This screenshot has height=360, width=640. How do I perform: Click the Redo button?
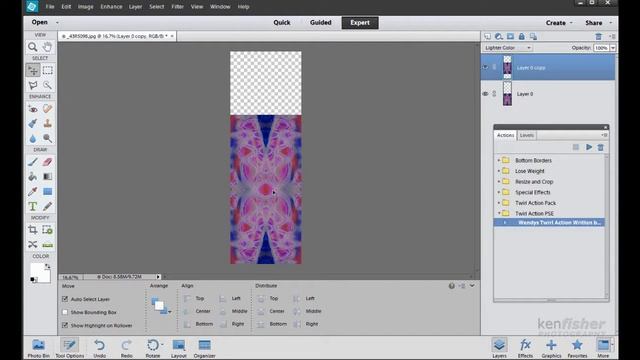[x=127, y=348]
